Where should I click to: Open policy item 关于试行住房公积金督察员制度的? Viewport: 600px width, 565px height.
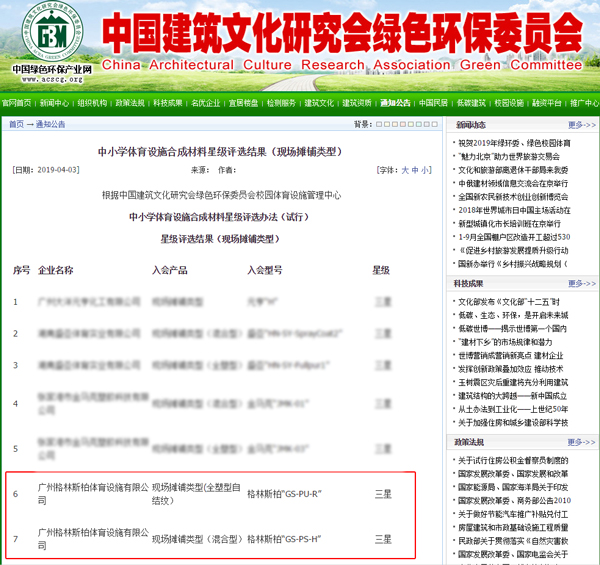513,461
